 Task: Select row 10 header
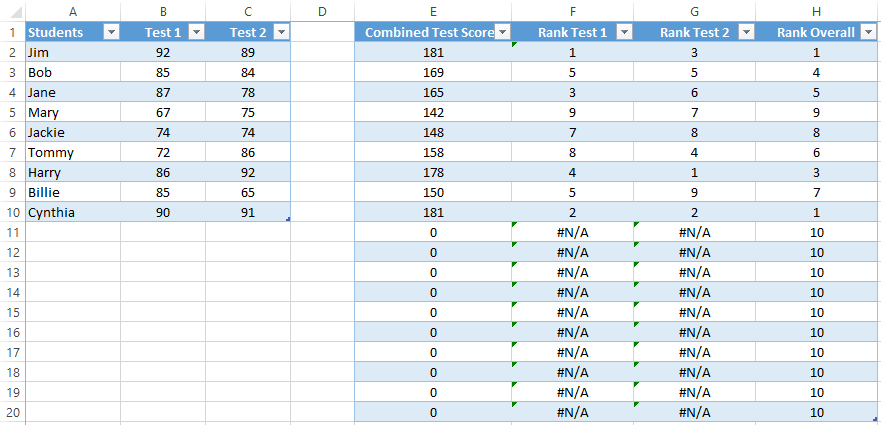click(12, 212)
